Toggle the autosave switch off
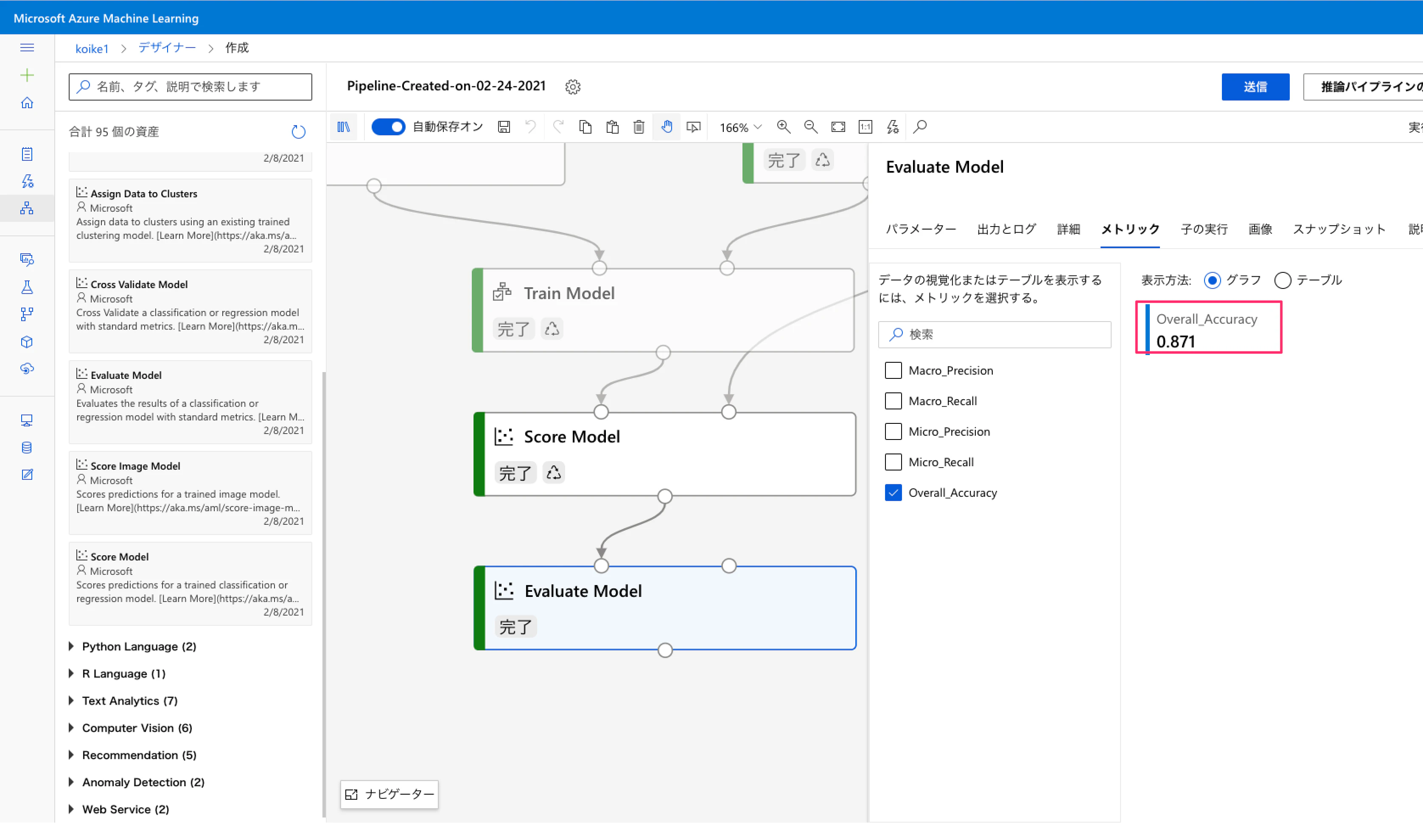 388,127
